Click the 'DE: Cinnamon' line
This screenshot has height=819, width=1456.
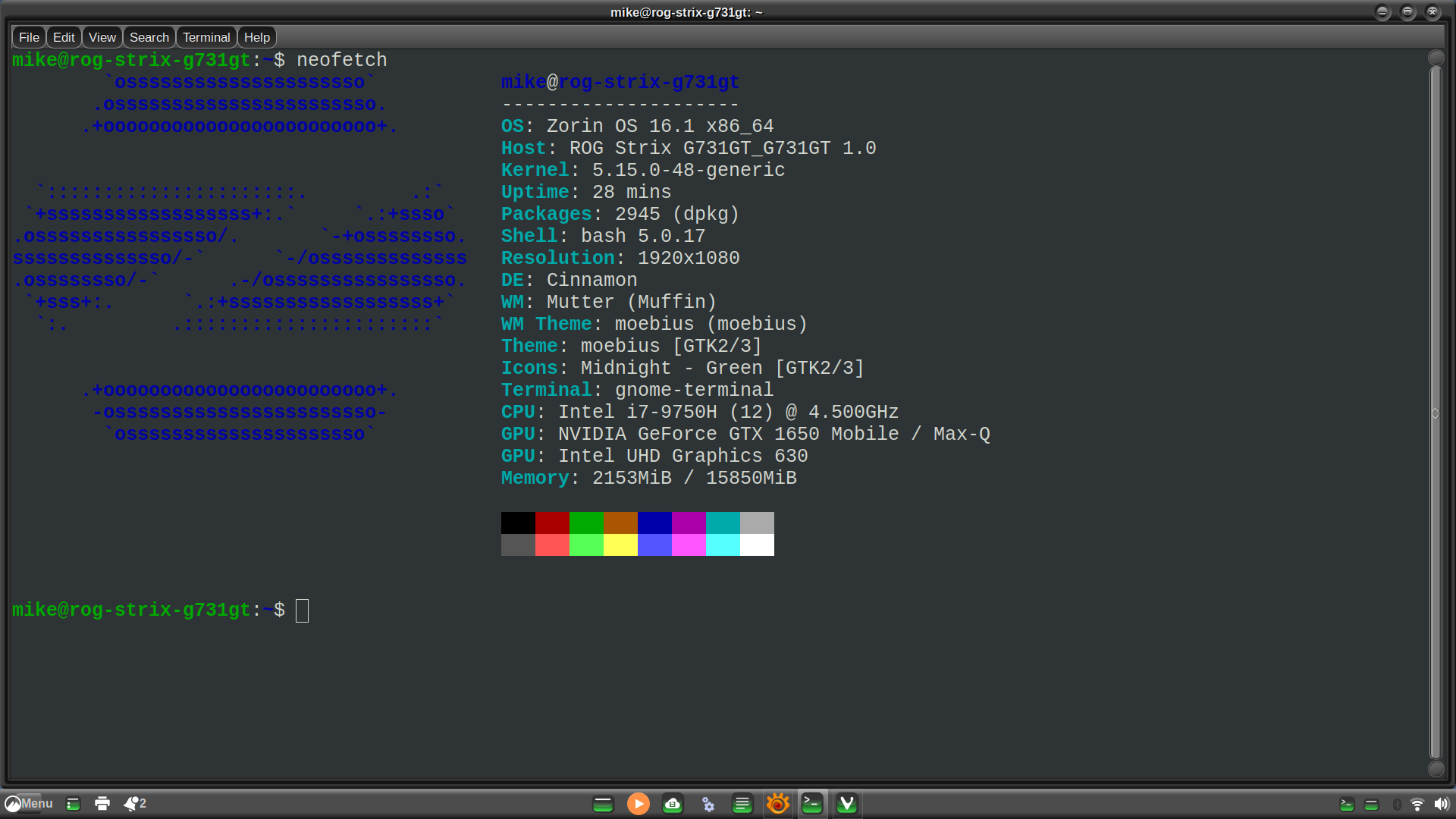(x=569, y=281)
